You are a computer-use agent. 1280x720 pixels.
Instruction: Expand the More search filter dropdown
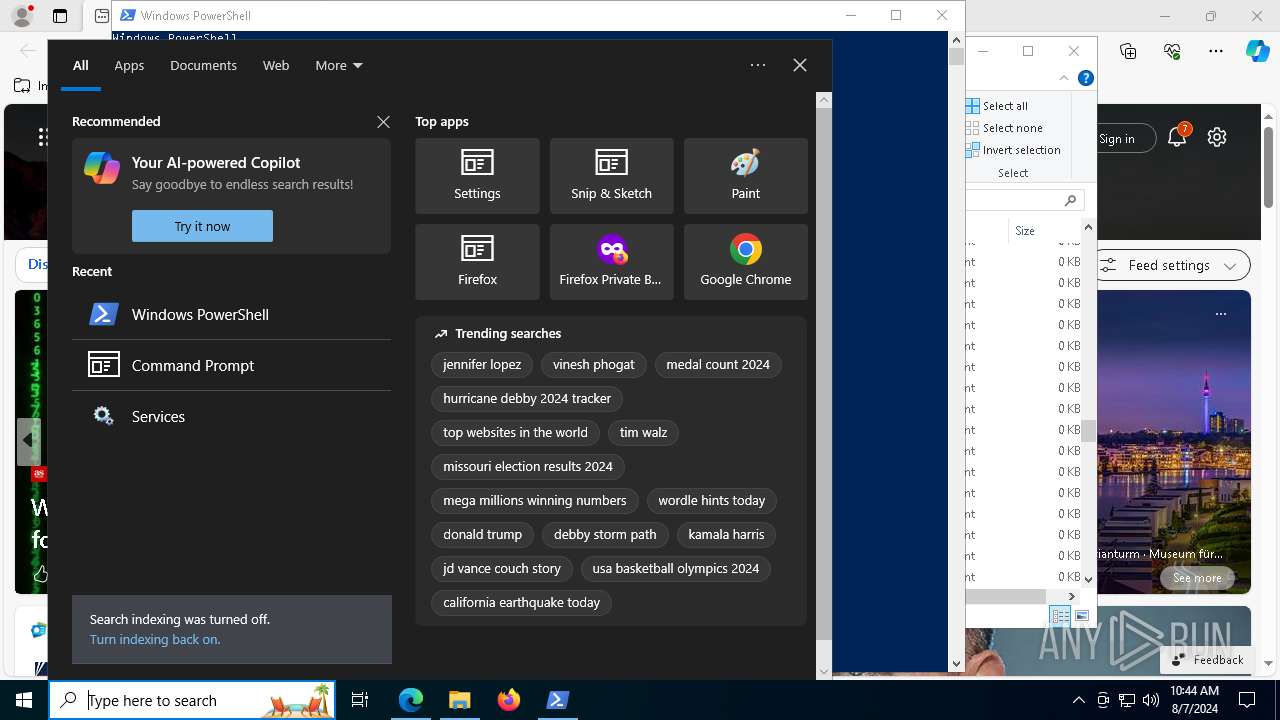(339, 66)
